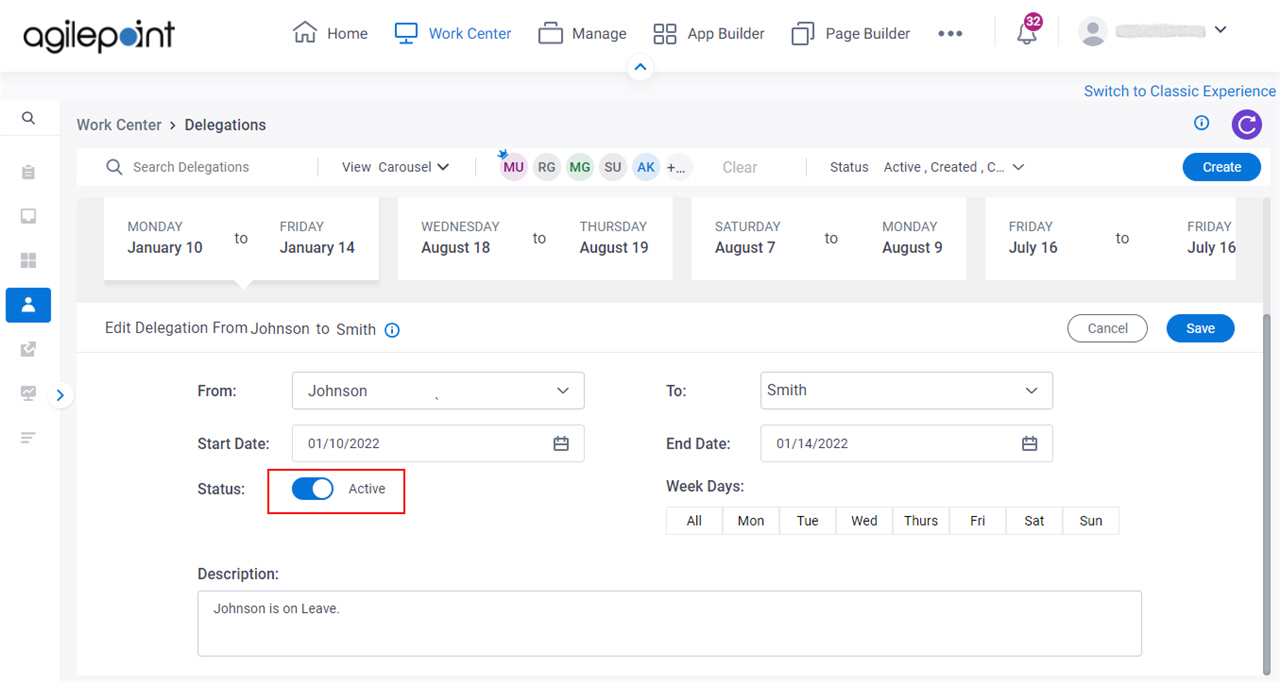Open the list lines sidebar icon
The width and height of the screenshot is (1280, 682).
(x=28, y=437)
